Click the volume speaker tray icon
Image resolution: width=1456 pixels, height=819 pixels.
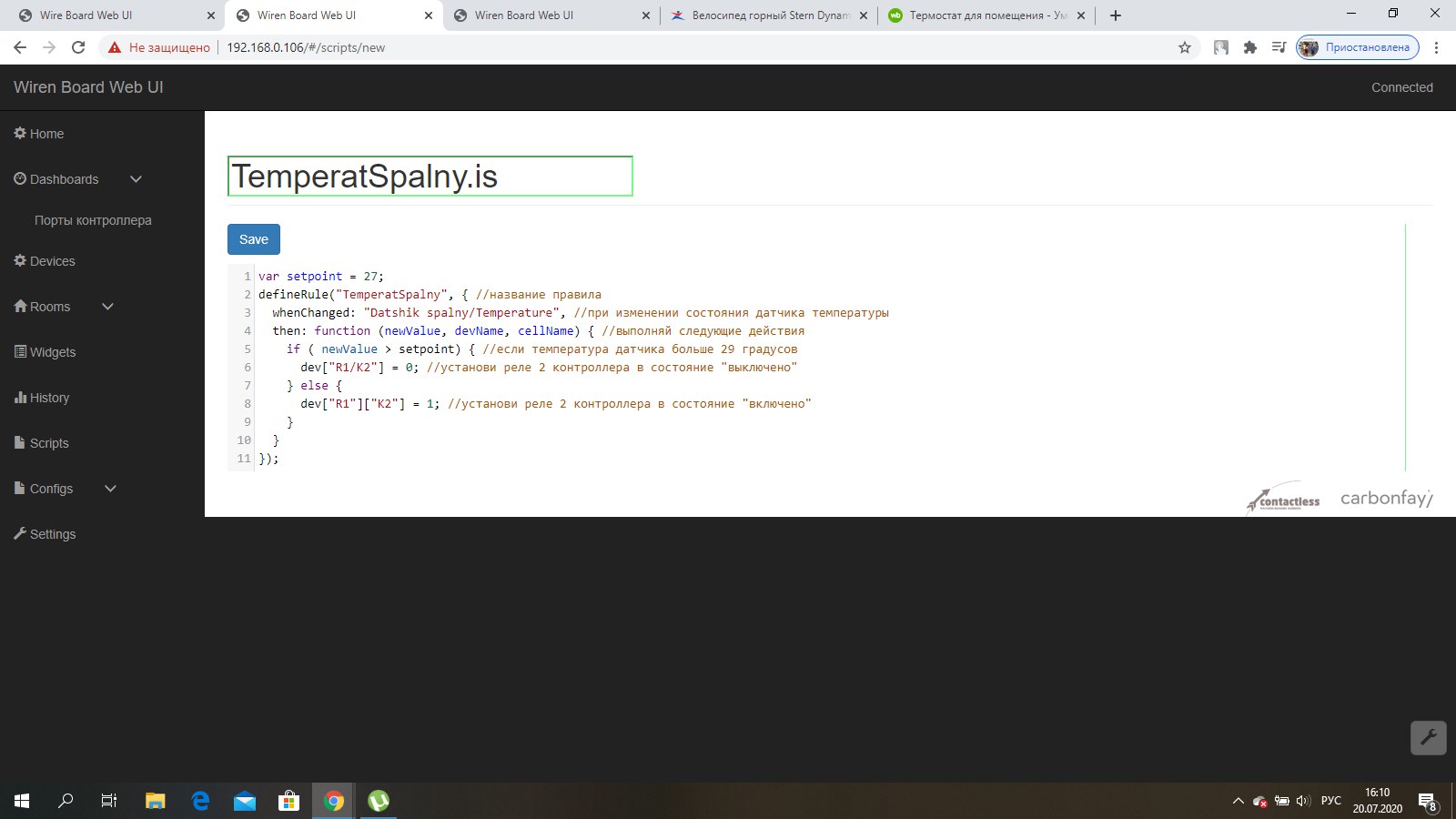pos(1303,801)
